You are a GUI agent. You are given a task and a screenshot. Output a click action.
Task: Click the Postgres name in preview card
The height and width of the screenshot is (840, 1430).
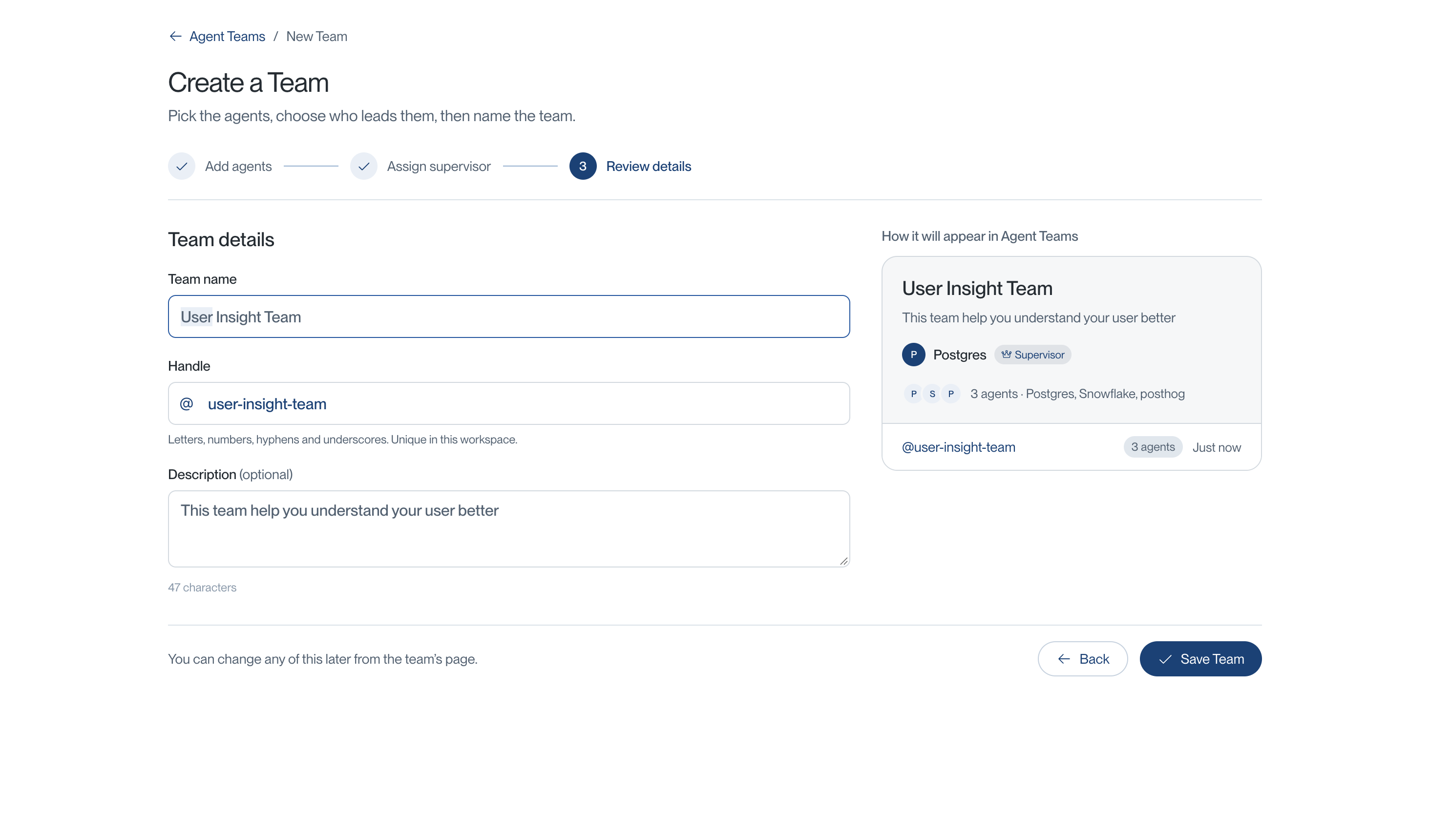960,355
